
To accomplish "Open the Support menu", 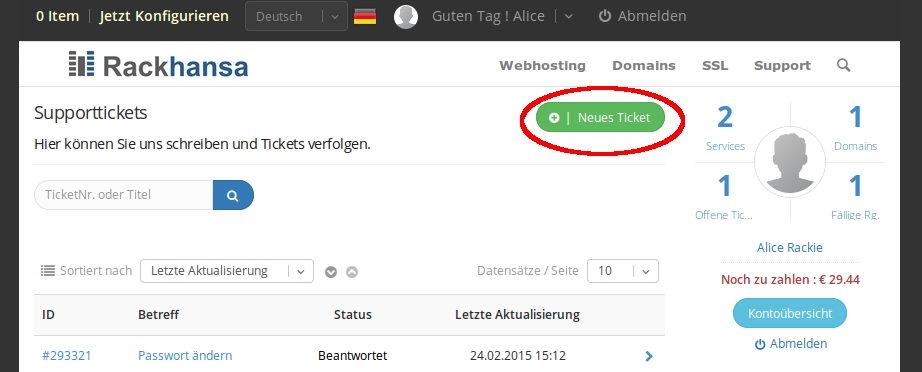I will pyautogui.click(x=782, y=66).
